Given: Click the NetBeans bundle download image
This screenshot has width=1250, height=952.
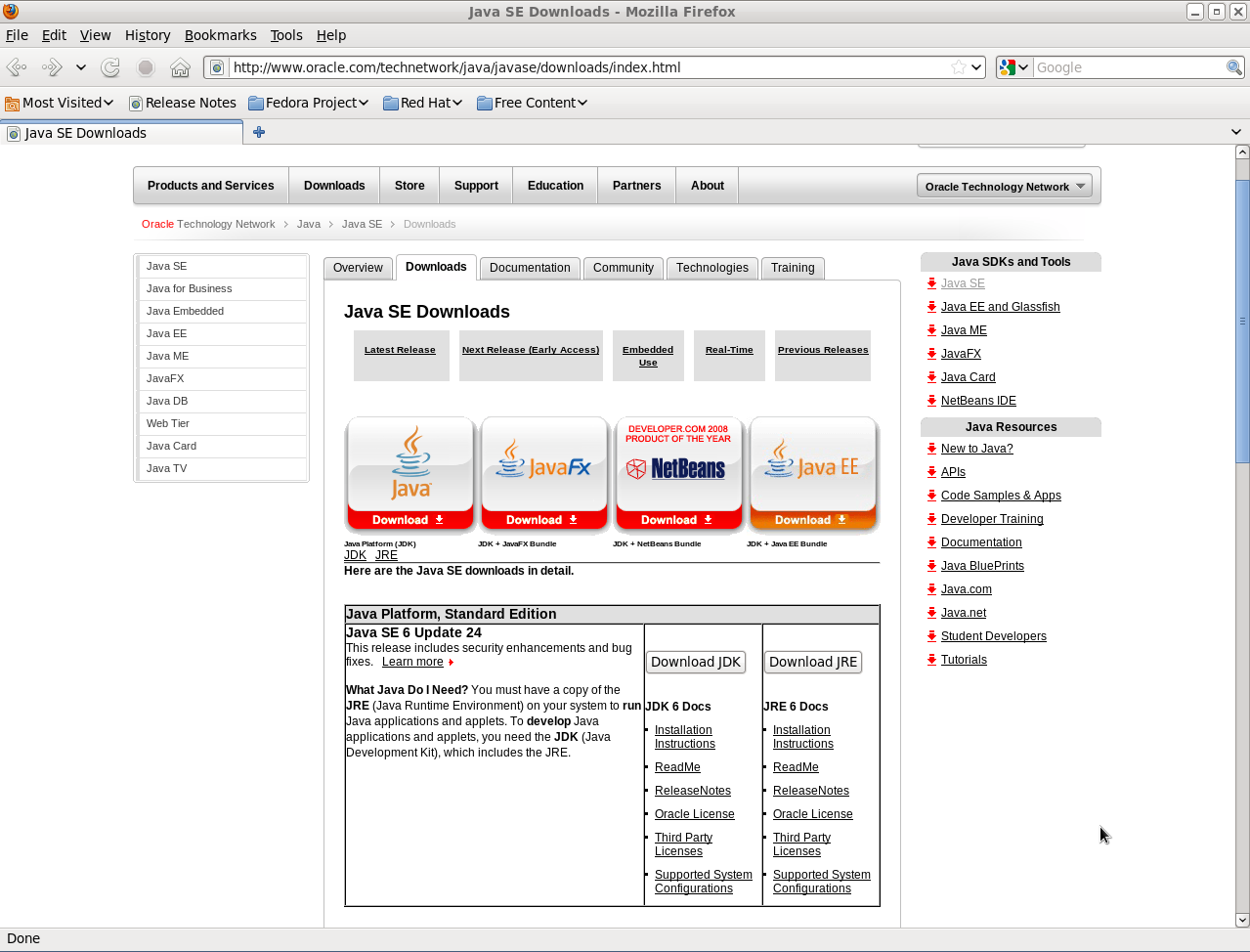Looking at the screenshot, I should click(x=678, y=475).
